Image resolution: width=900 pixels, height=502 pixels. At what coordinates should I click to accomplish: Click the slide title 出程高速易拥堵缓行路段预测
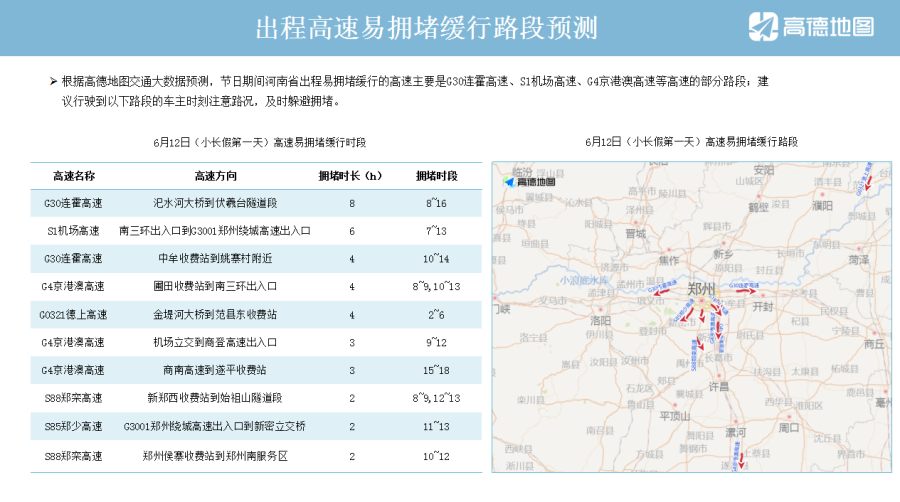click(427, 28)
